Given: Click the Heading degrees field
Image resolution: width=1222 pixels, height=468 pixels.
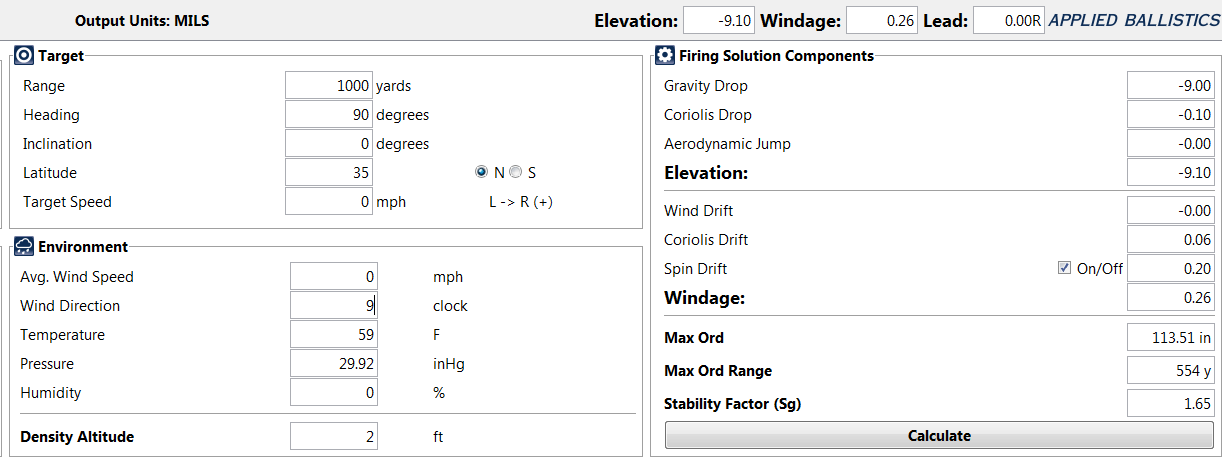Looking at the screenshot, I should pyautogui.click(x=329, y=115).
